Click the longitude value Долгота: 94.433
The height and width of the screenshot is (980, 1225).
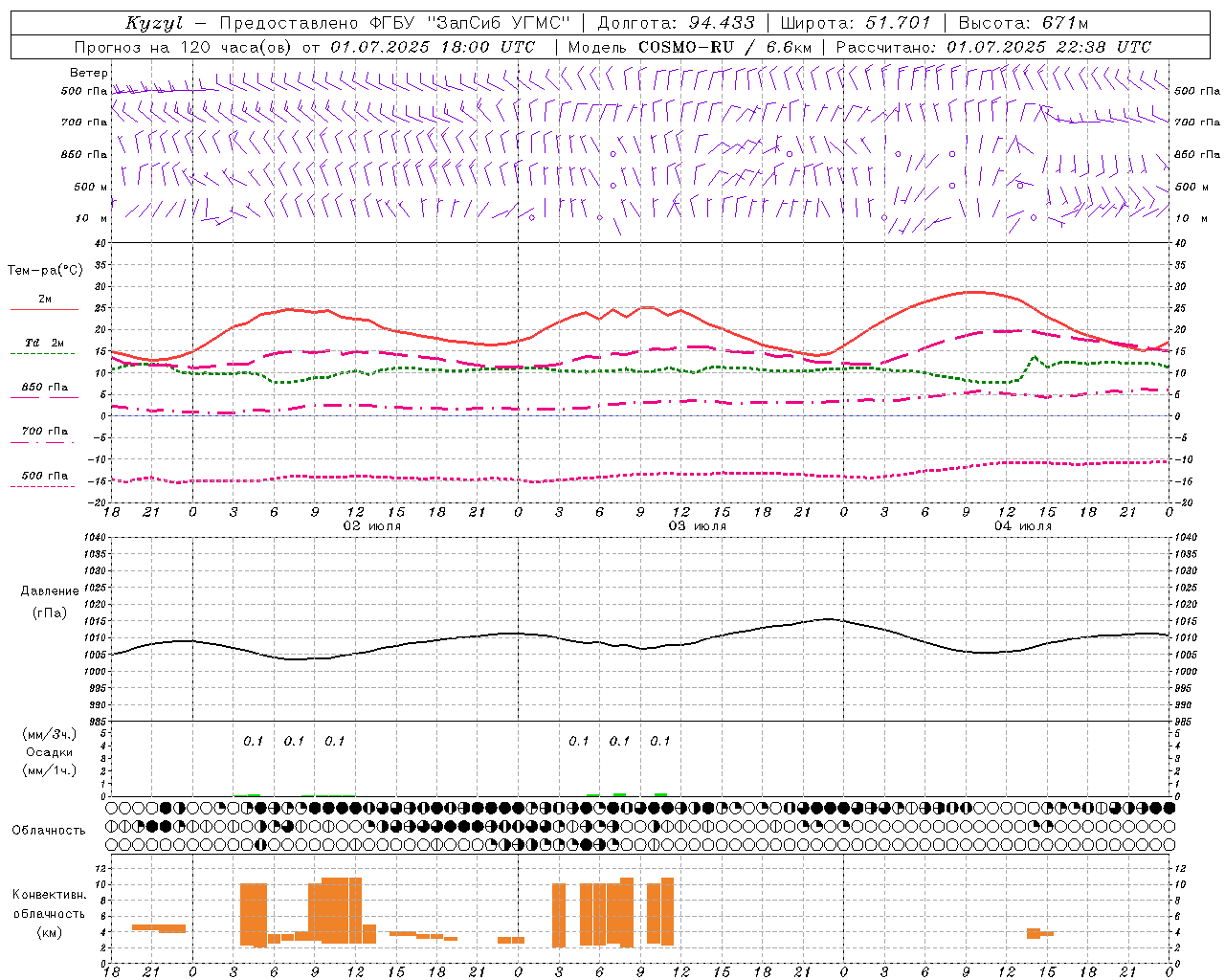coord(676,23)
